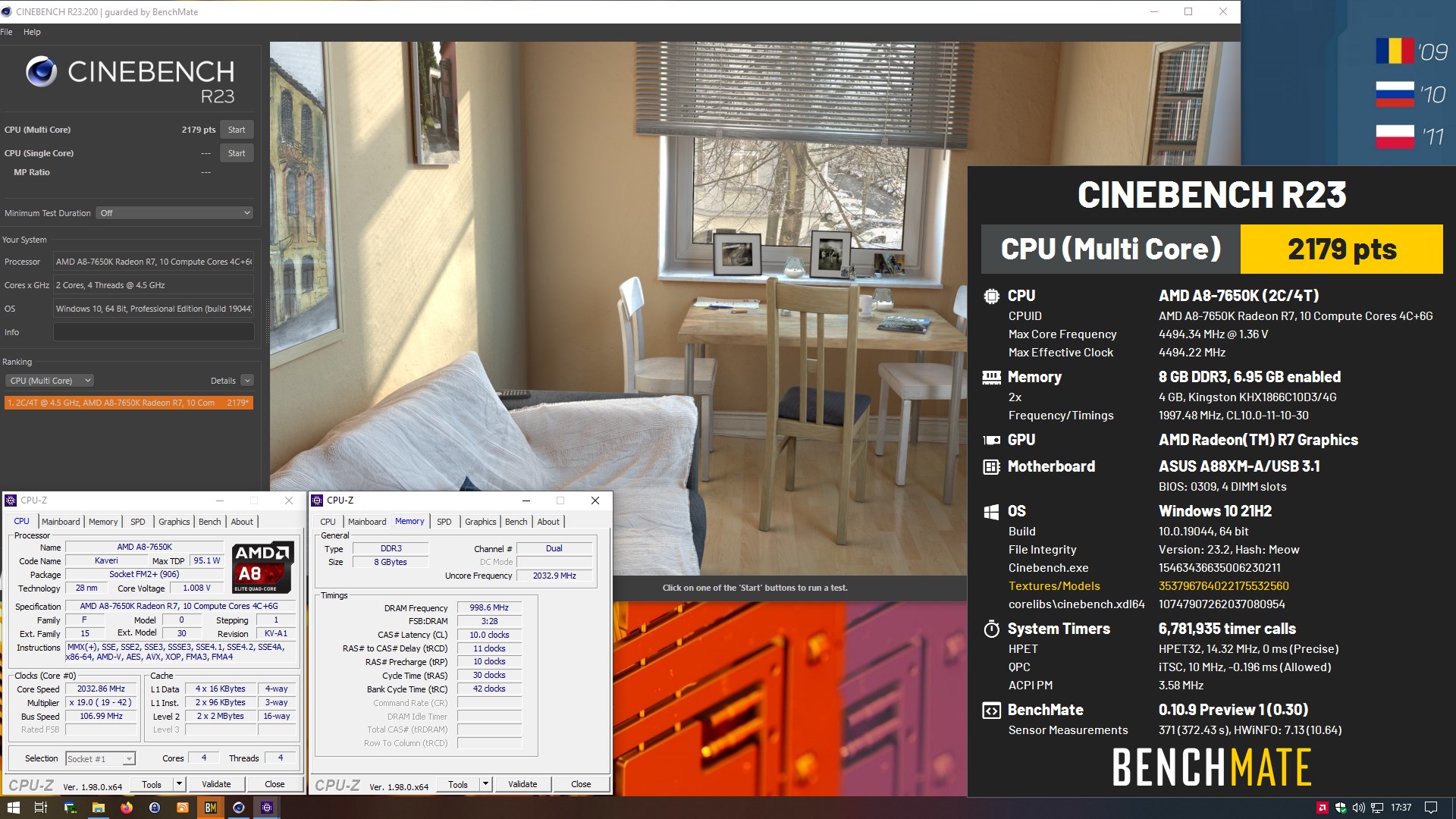Open the volume control in system tray
Screen dimensions: 1456x819
(1359, 808)
